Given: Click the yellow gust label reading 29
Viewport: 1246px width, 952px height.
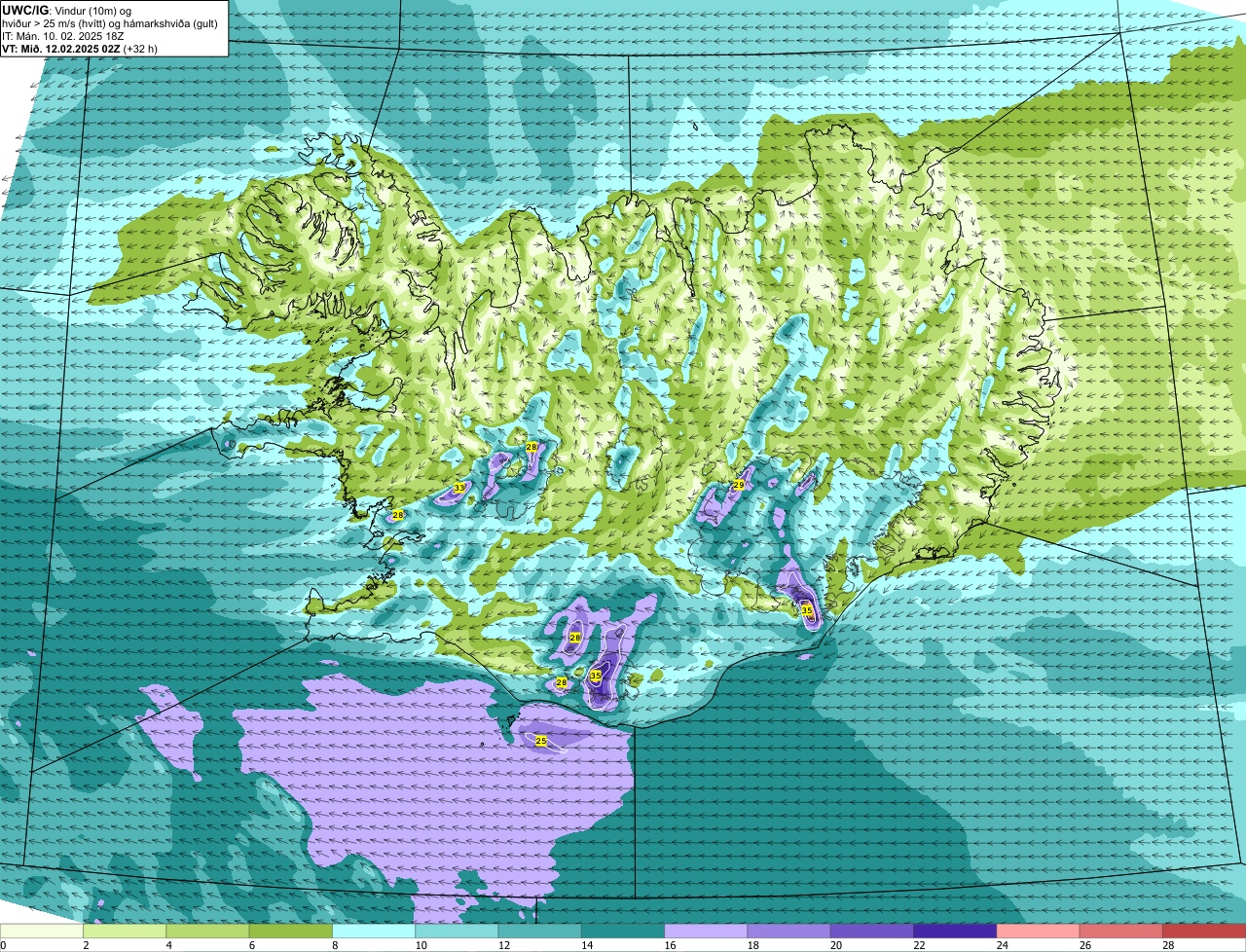Looking at the screenshot, I should tap(739, 485).
